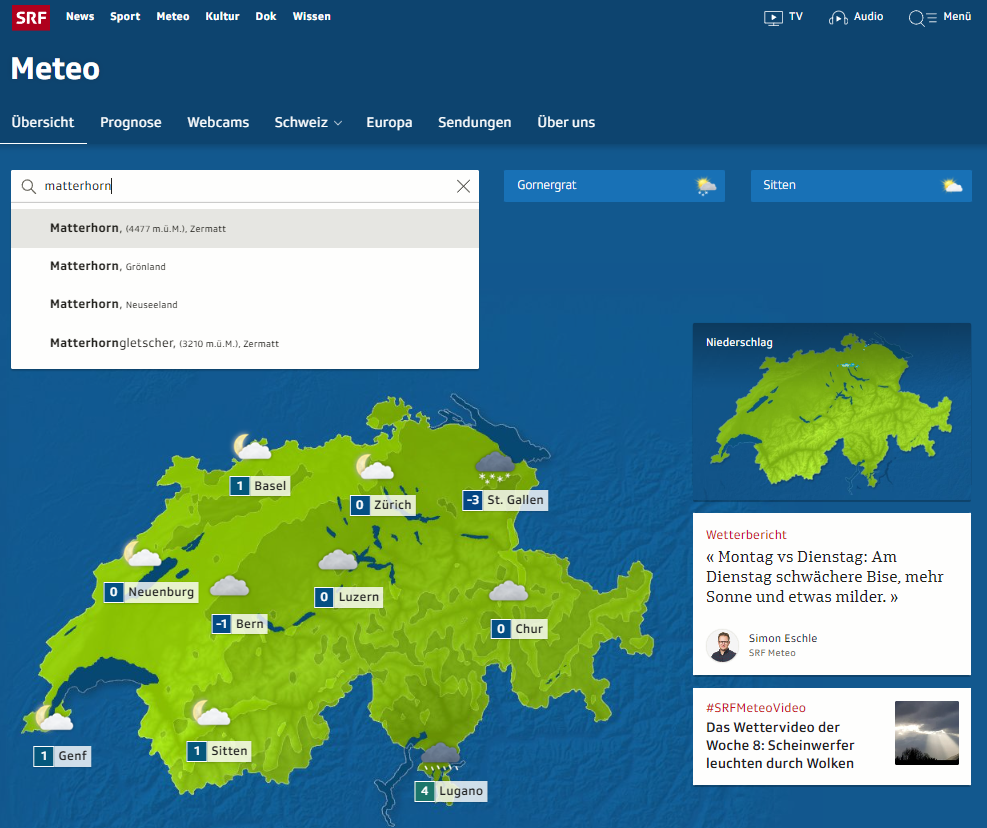Click the Basel temperature label
987x828 pixels.
point(260,486)
